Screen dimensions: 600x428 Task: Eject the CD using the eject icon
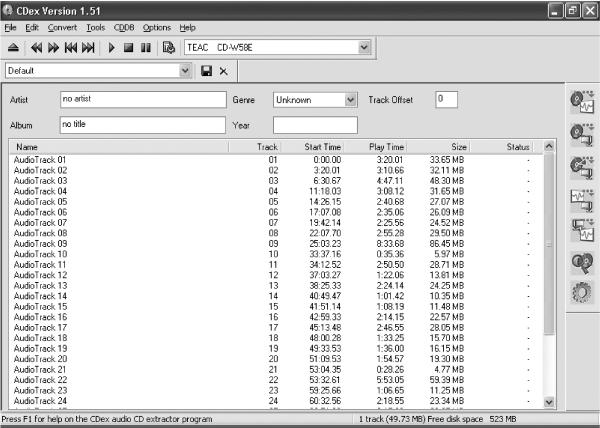[x=13, y=48]
